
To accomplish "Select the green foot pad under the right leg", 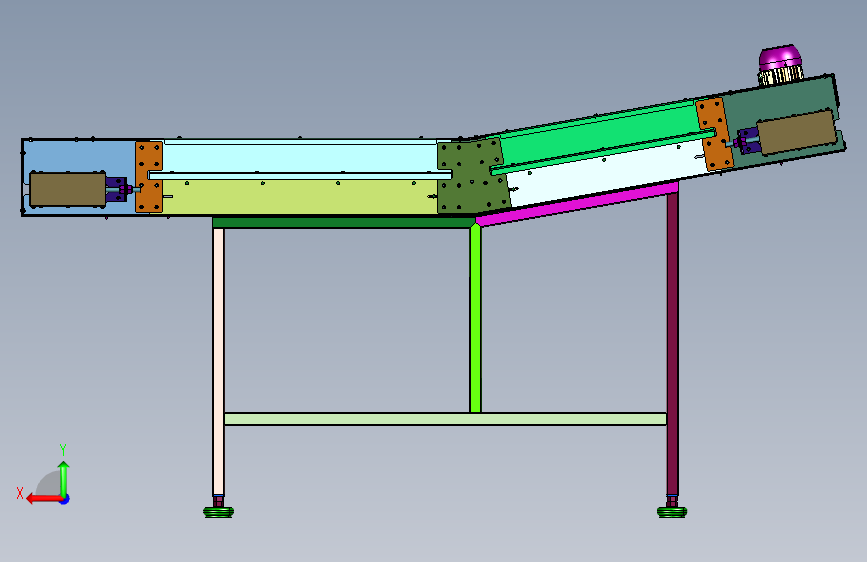I will [x=672, y=512].
